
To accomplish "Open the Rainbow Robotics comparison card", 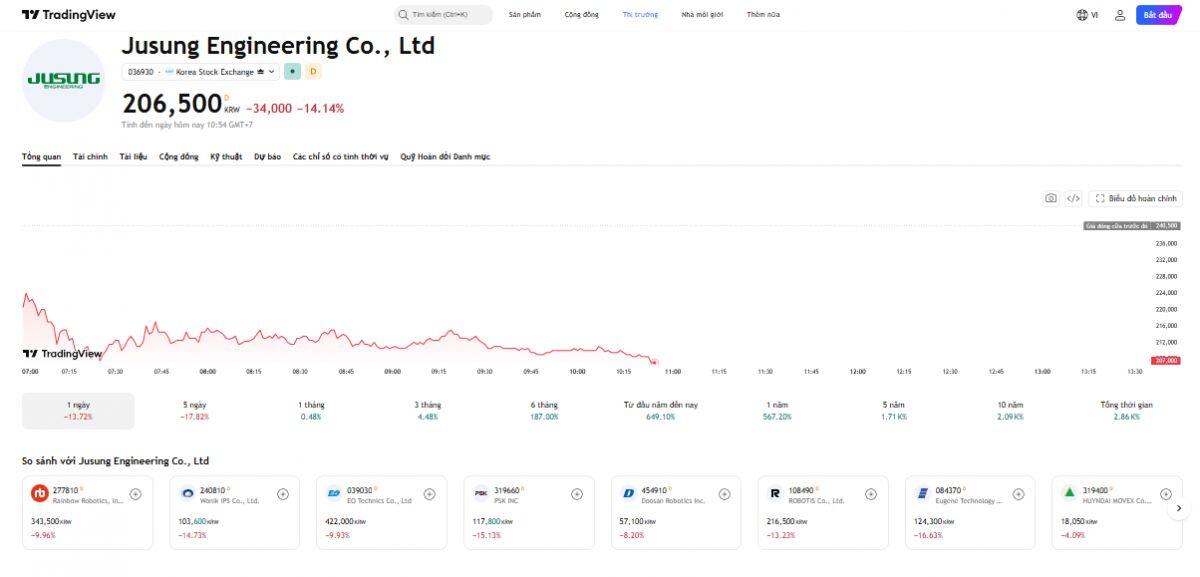I will (88, 513).
